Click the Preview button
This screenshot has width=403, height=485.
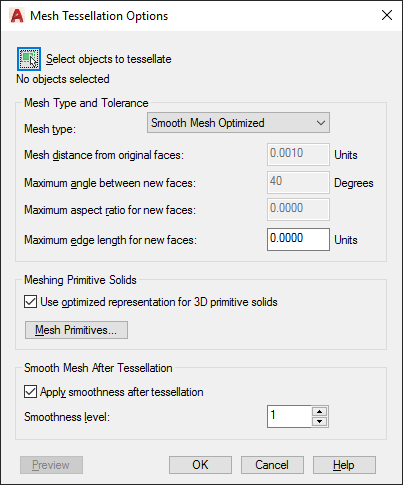[51, 465]
